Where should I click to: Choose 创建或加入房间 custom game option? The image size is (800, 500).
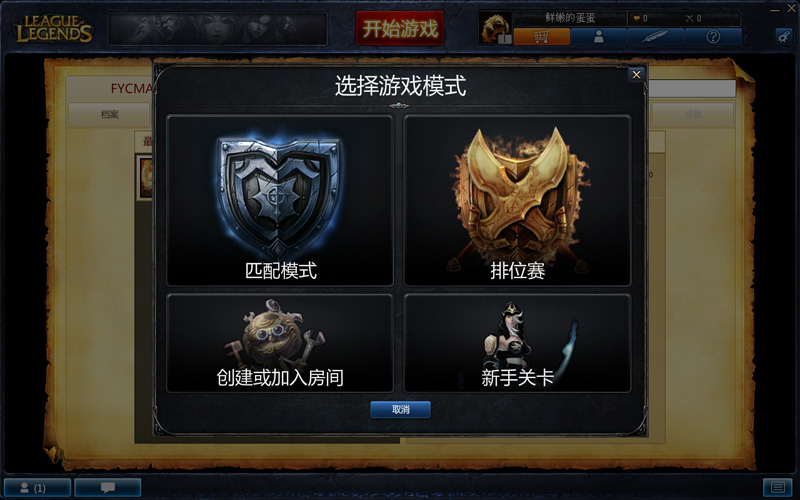(x=280, y=343)
